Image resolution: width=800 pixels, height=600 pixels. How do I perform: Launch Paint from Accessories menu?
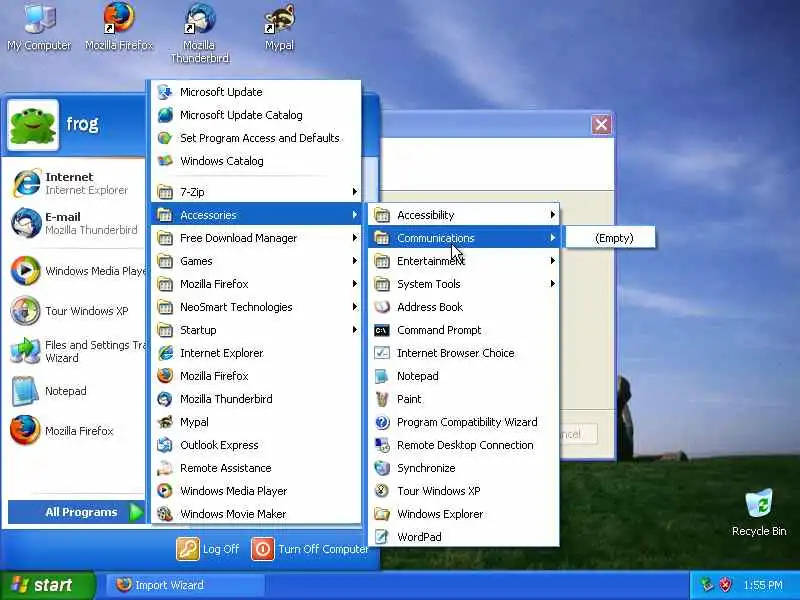point(464,399)
